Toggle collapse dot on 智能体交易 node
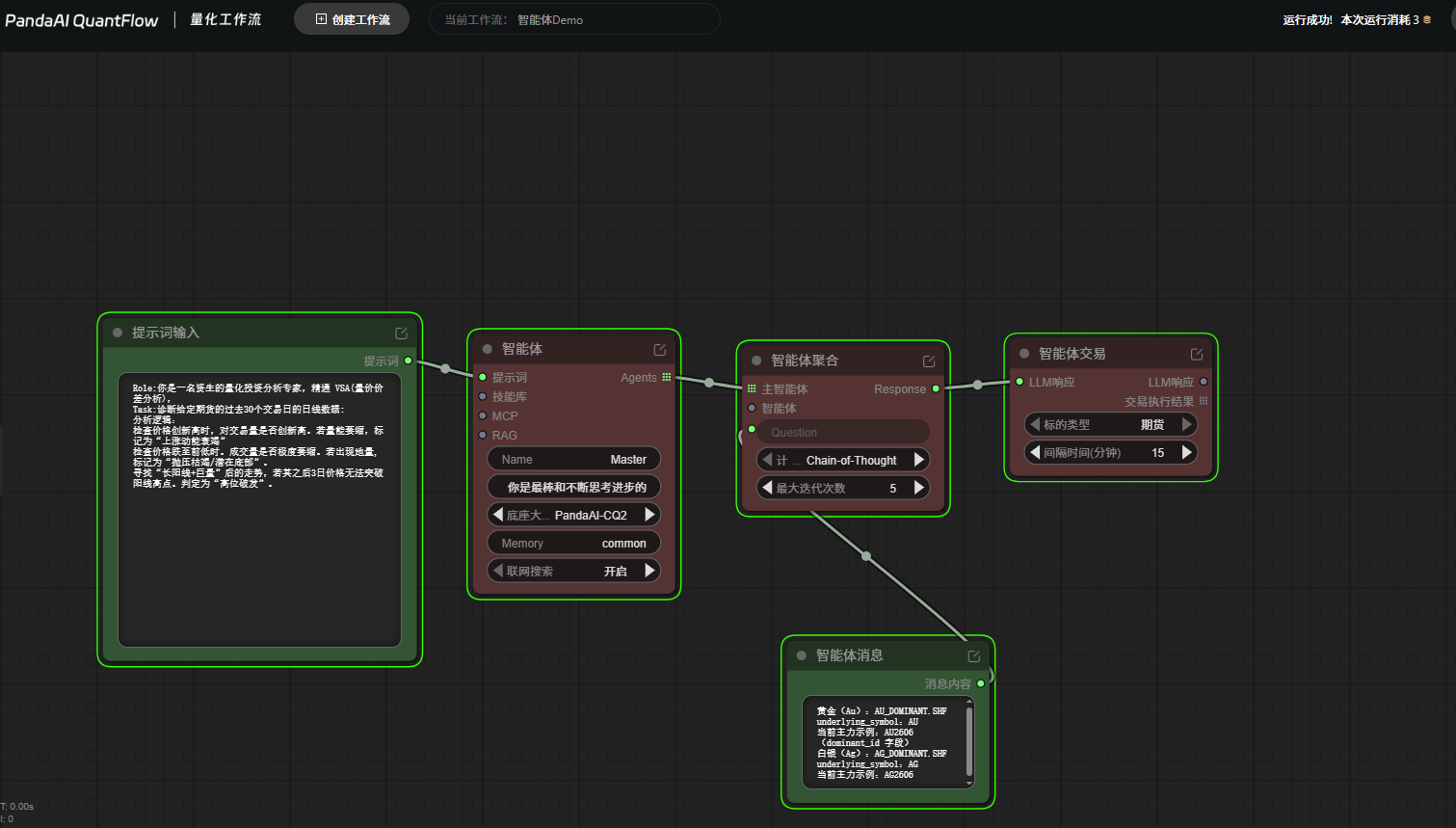Viewport: 1456px width, 828px height. click(1024, 354)
